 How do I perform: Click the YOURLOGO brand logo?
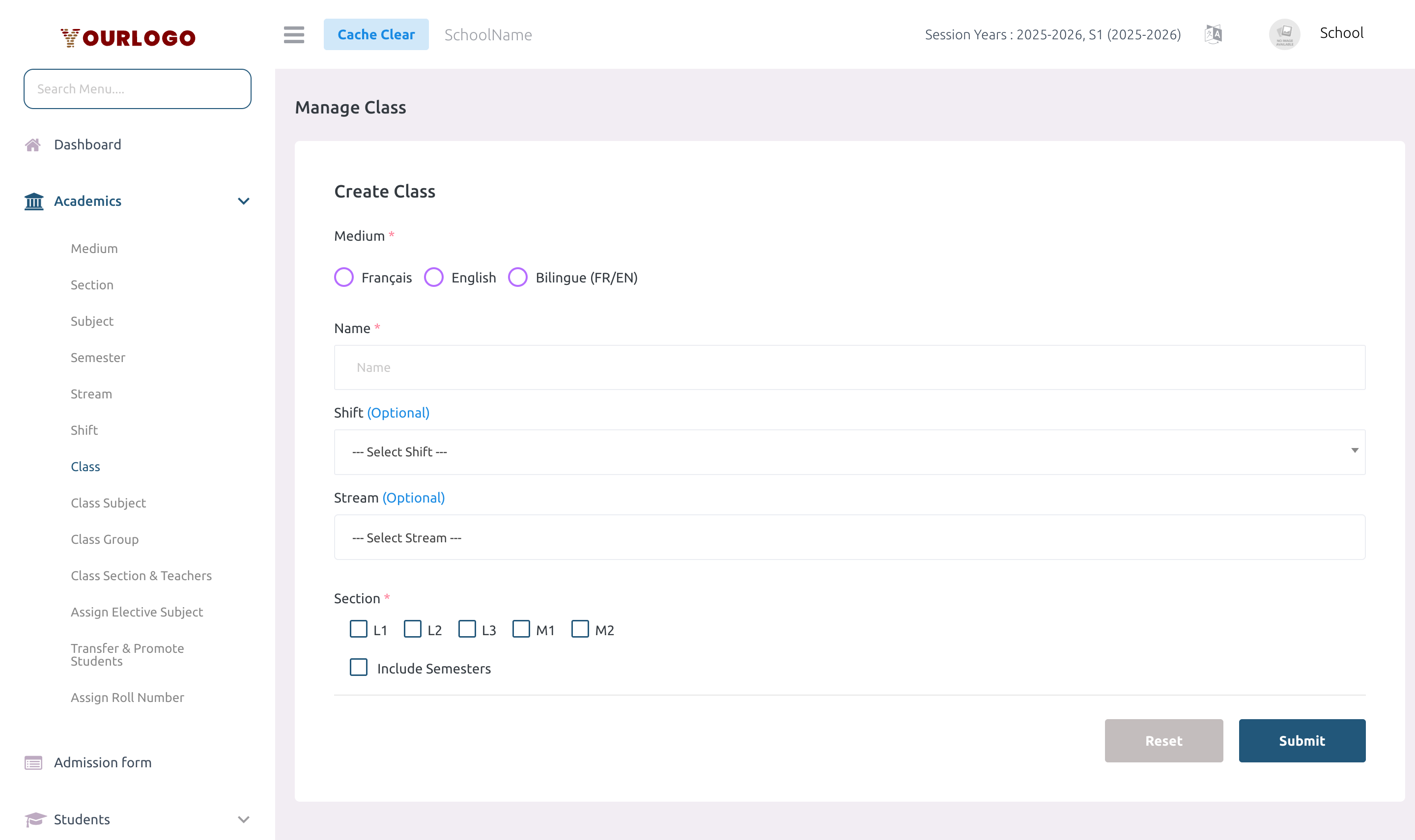coord(127,37)
